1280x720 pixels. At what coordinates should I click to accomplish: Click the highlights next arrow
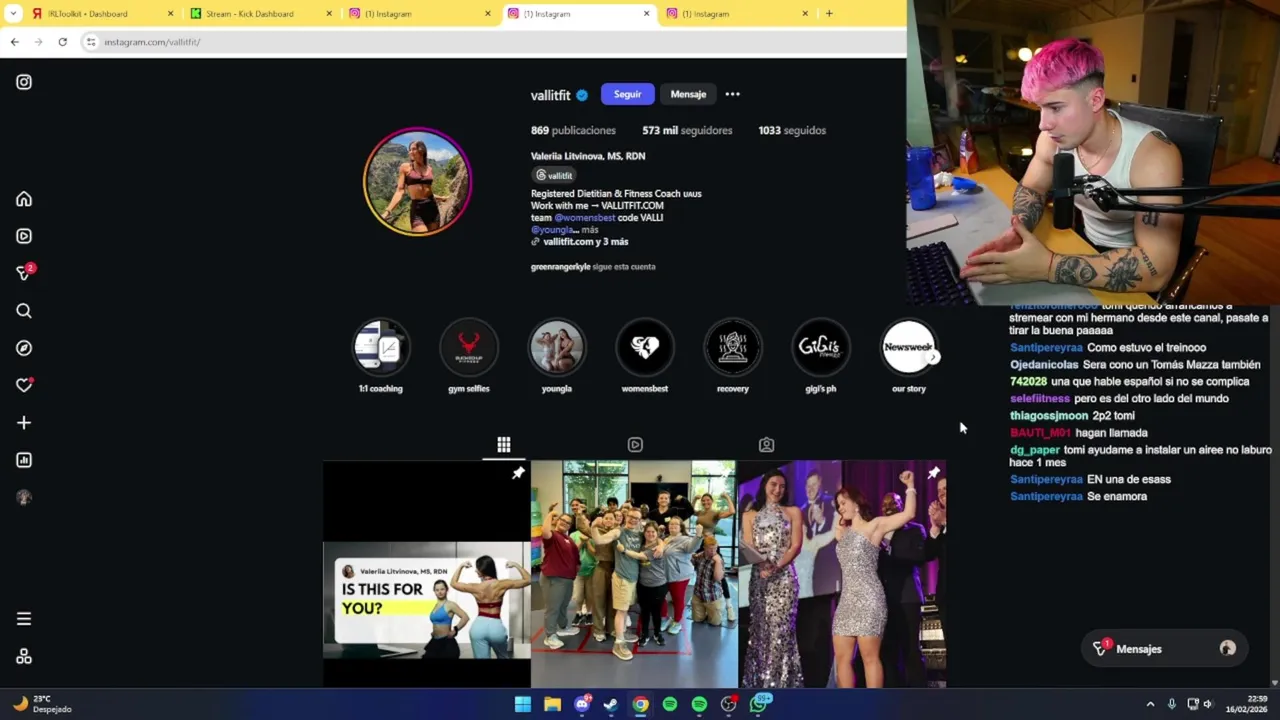[933, 357]
